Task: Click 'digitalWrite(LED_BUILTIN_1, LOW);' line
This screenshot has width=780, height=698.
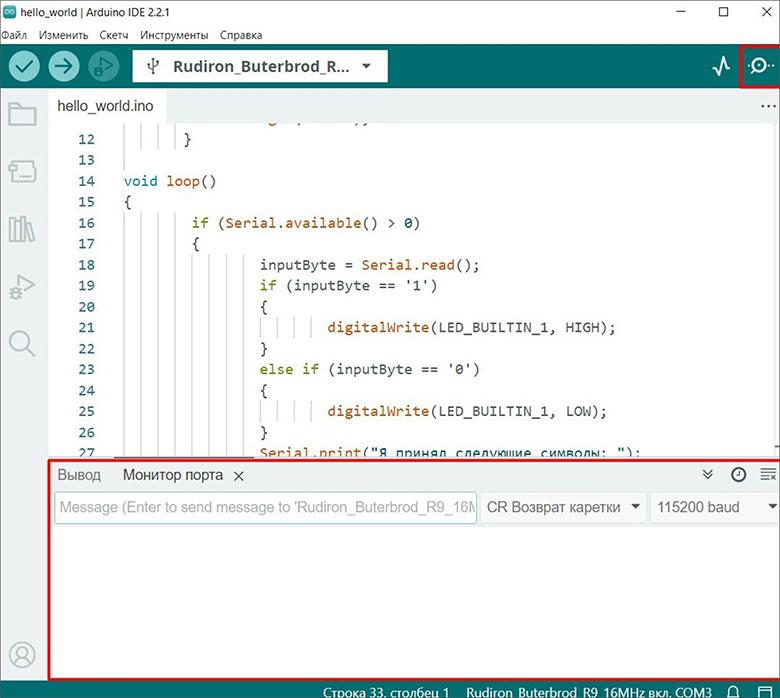Action: click(467, 411)
